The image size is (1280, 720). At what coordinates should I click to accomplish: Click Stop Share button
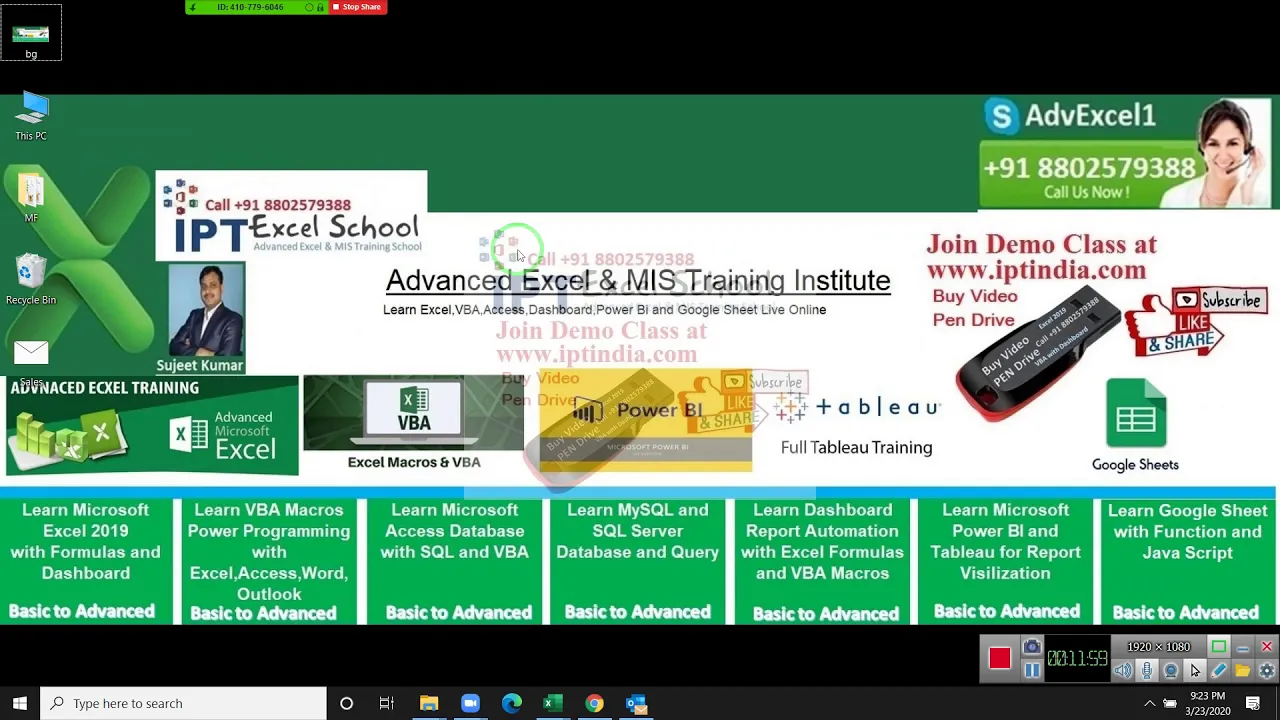pyautogui.click(x=357, y=7)
